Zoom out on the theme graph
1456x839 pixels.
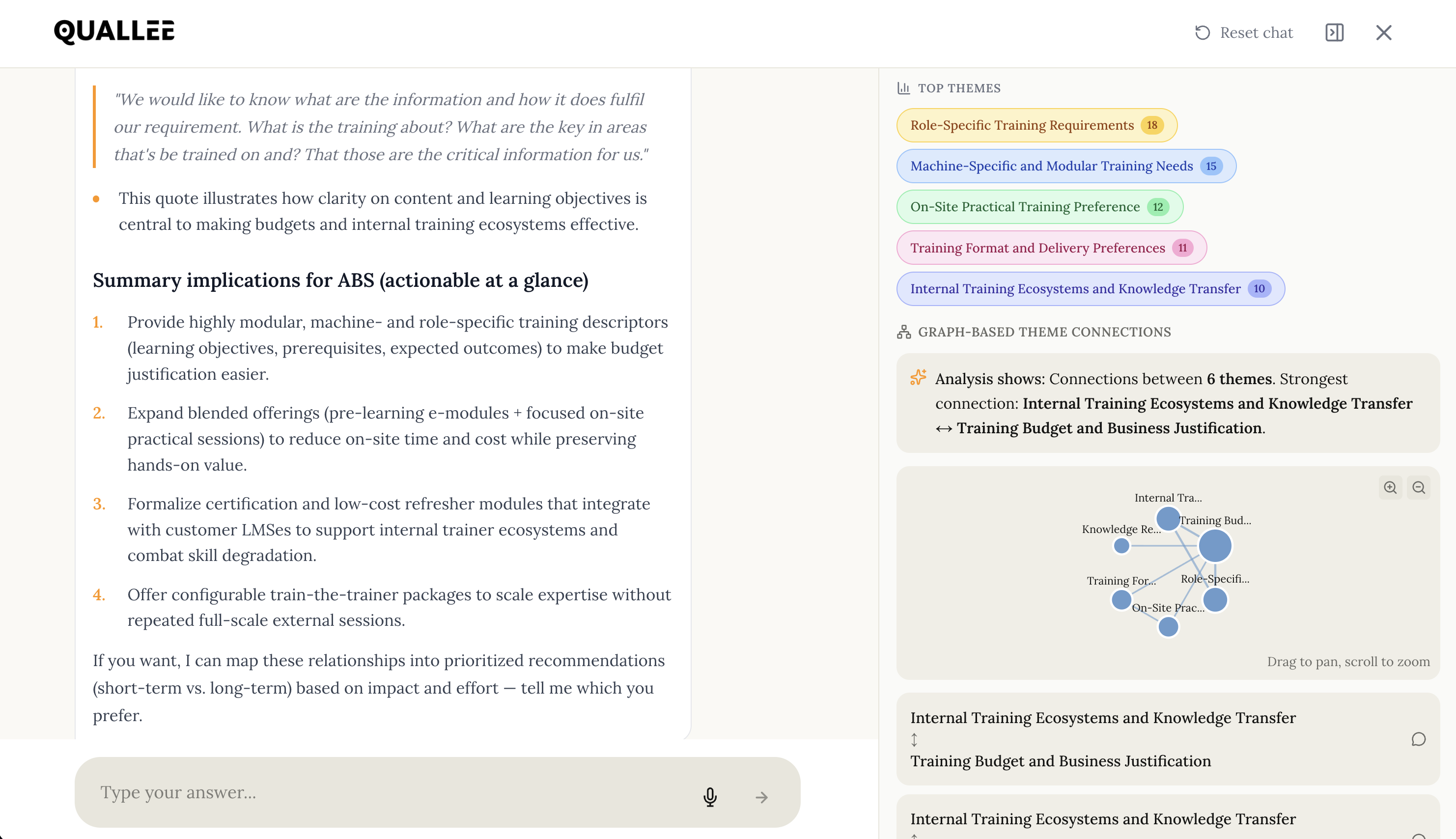point(1419,487)
